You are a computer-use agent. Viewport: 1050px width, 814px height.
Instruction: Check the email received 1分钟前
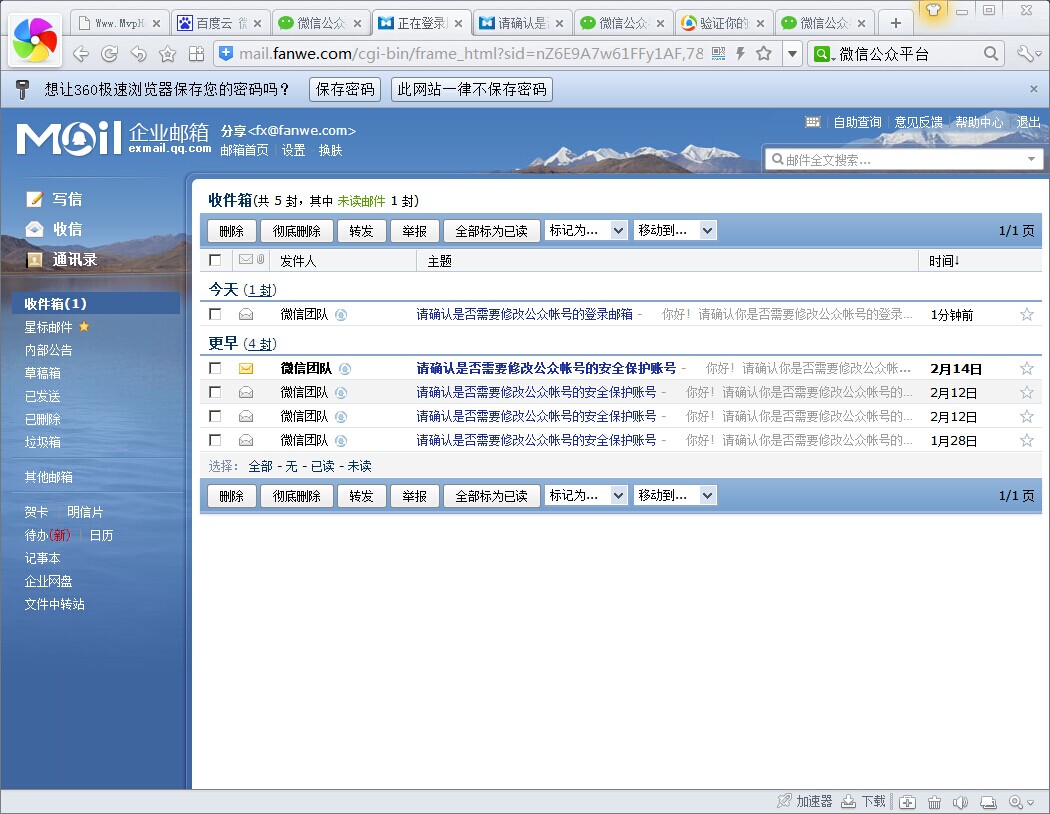215,314
